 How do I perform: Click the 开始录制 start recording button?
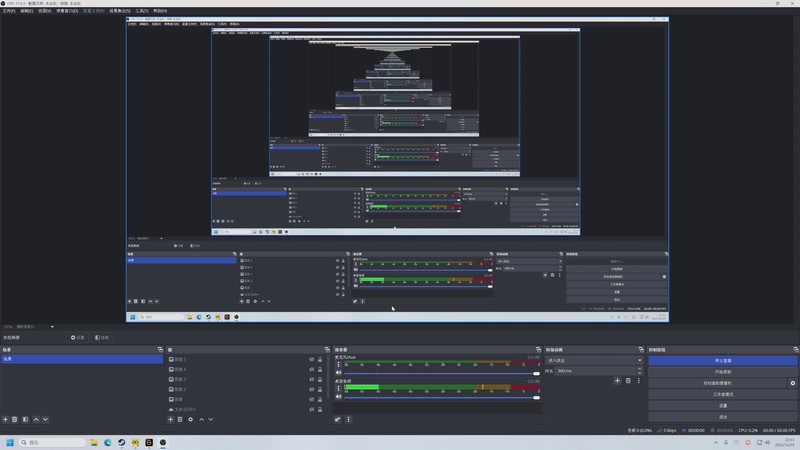(723, 372)
